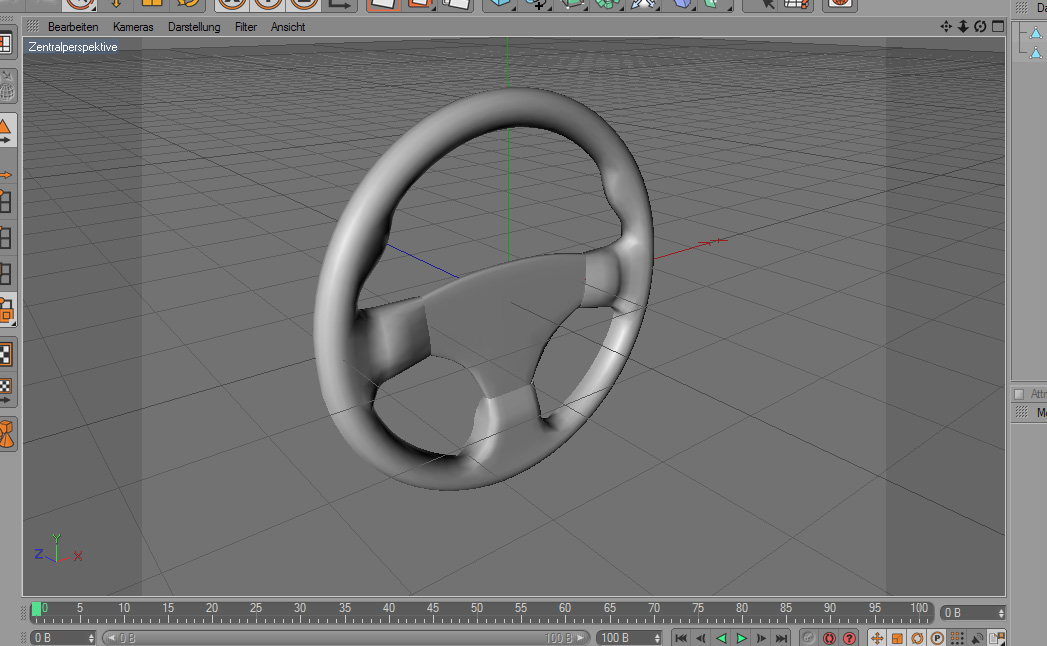Step to next frame
The height and width of the screenshot is (646, 1047).
tap(761, 638)
